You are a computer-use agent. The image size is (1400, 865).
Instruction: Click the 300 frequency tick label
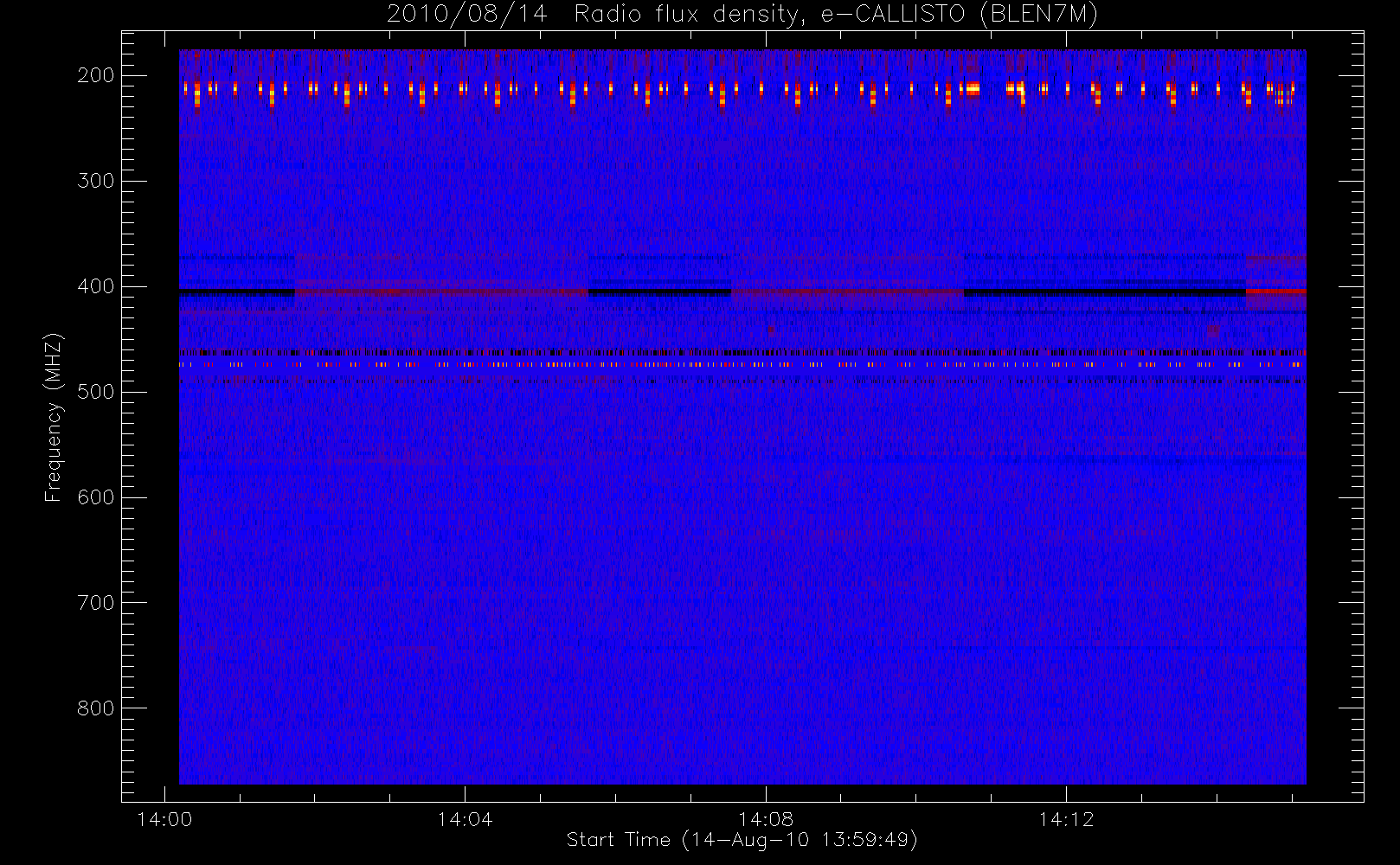96,181
